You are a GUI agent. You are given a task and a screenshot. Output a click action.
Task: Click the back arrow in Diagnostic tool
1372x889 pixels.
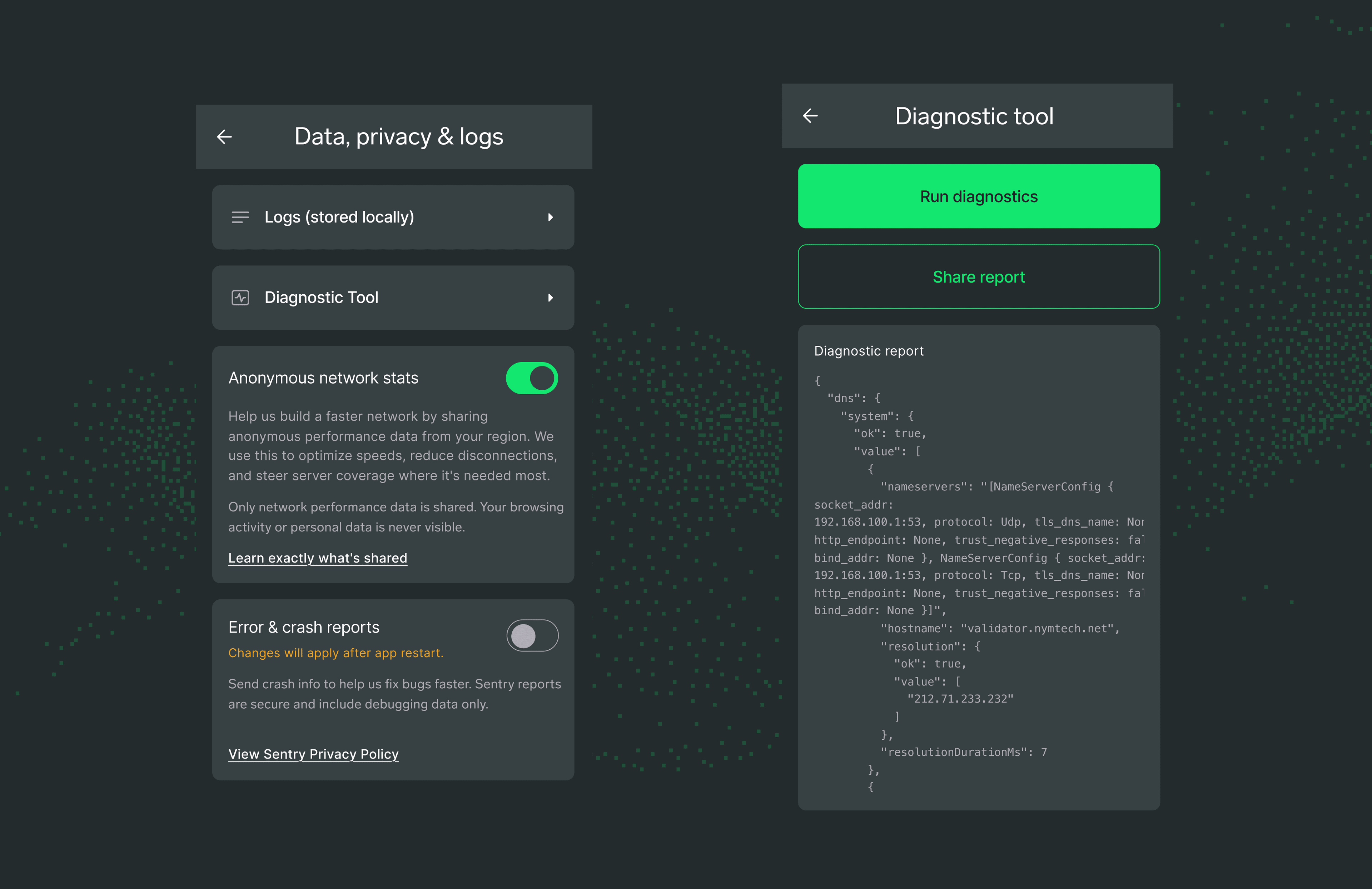(x=810, y=116)
